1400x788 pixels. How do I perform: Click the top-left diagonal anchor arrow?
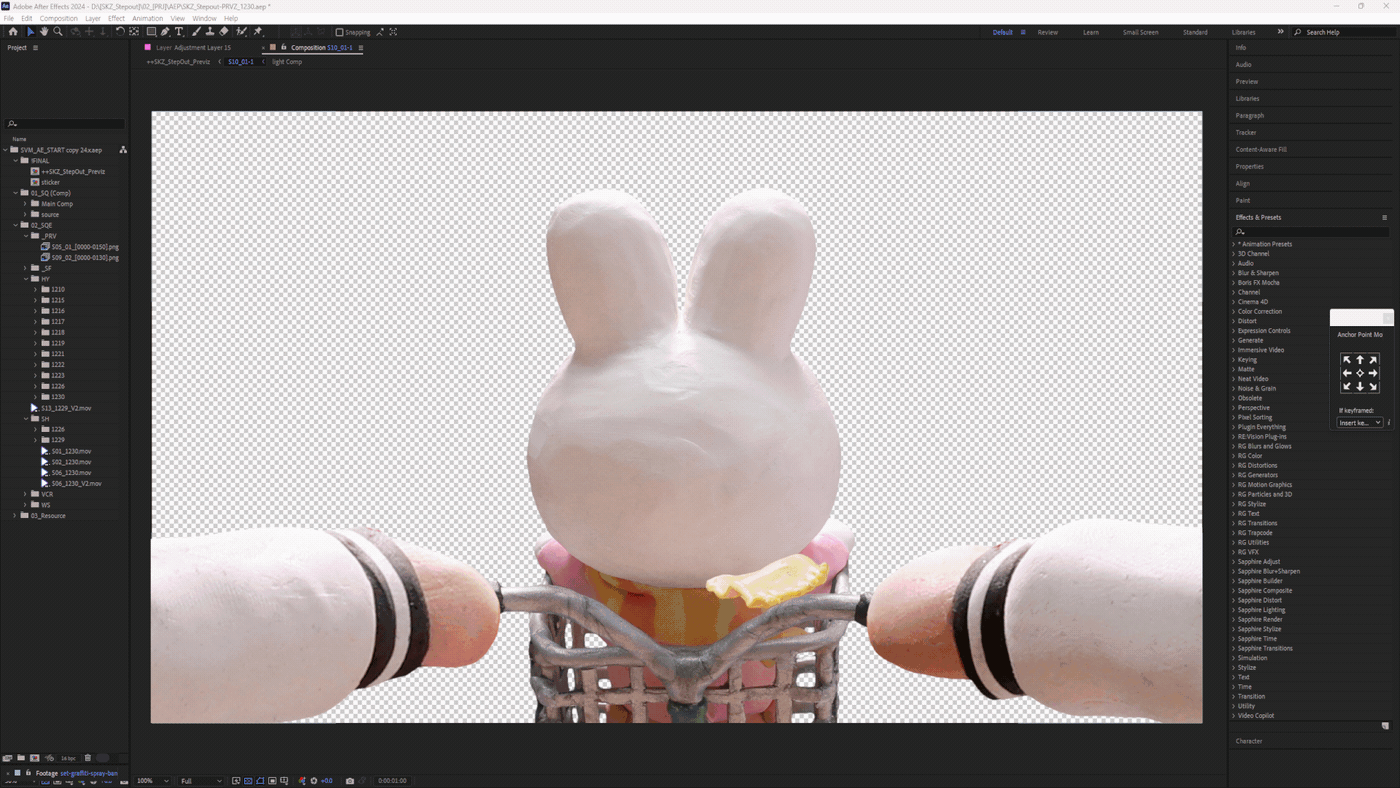coord(1347,360)
